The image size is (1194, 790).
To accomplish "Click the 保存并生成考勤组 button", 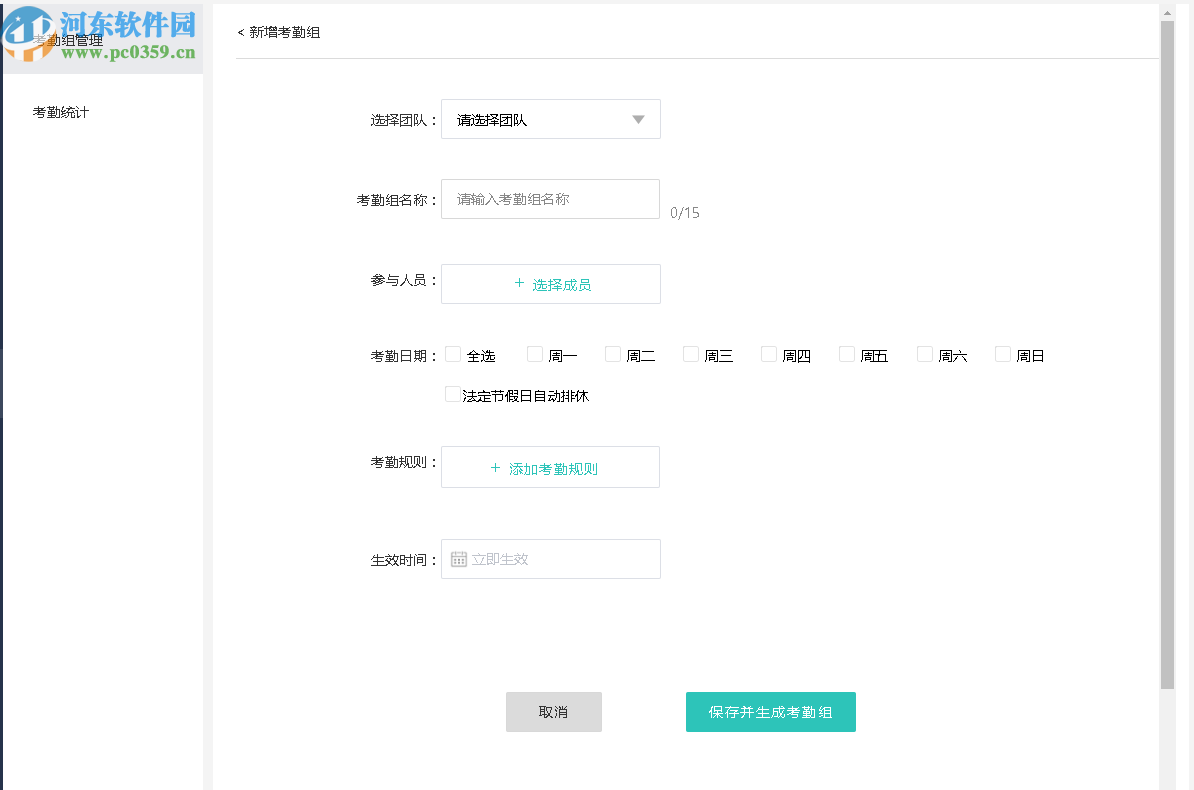I will coord(770,711).
